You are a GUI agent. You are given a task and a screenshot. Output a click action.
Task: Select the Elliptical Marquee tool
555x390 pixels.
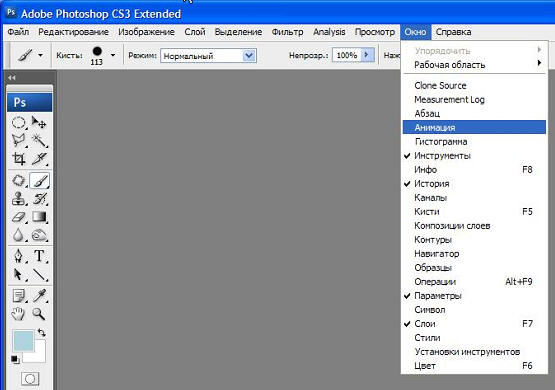click(18, 123)
